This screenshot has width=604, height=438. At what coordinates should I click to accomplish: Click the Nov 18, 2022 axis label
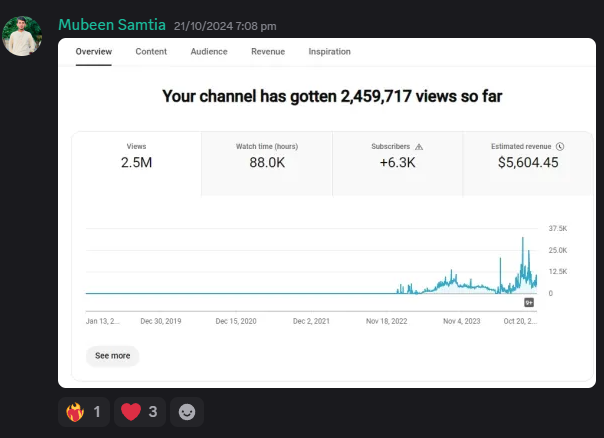click(386, 321)
